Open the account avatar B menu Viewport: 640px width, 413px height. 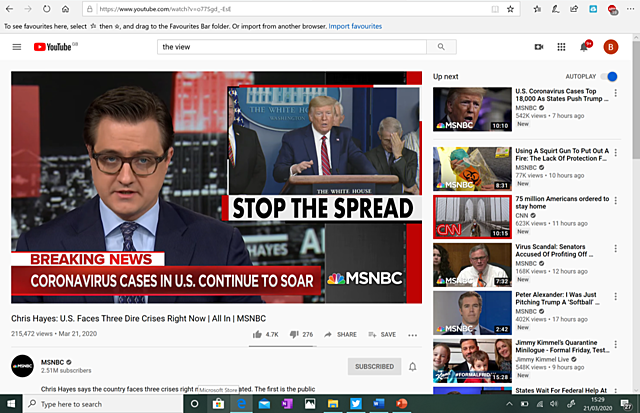611,47
